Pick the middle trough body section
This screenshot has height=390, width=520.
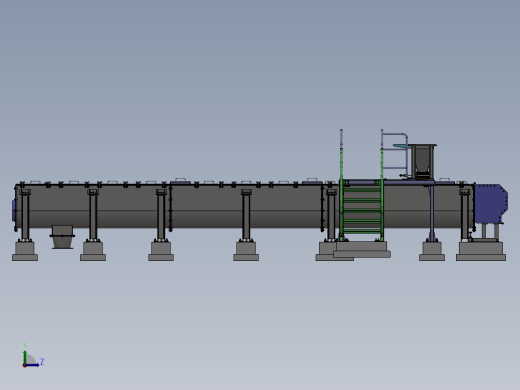247,206
